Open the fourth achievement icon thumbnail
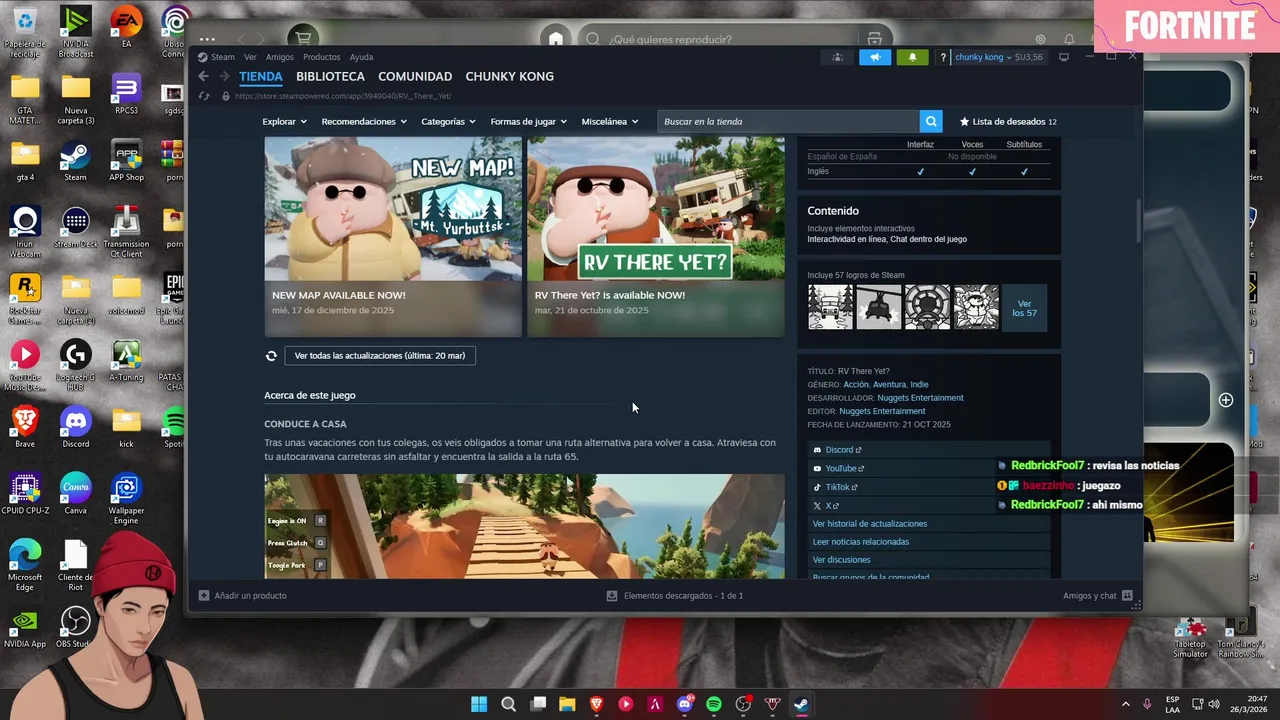 [x=976, y=307]
